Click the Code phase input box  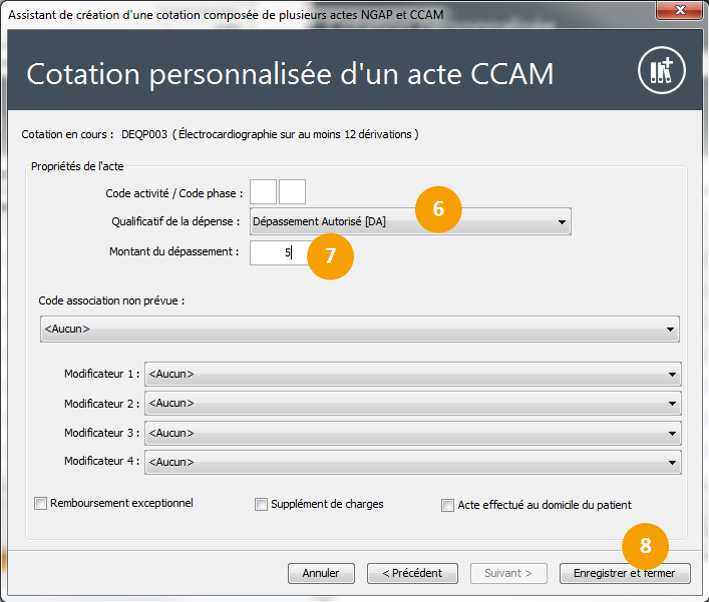tap(292, 192)
